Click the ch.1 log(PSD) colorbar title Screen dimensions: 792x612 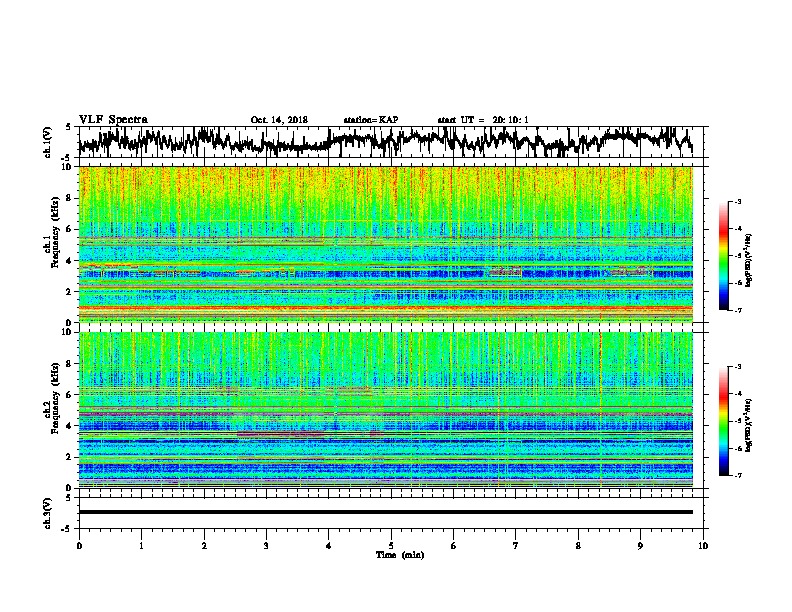click(749, 260)
